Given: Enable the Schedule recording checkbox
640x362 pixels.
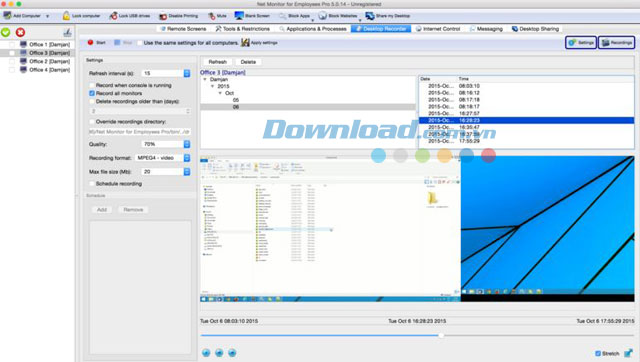Looking at the screenshot, I should [x=92, y=184].
